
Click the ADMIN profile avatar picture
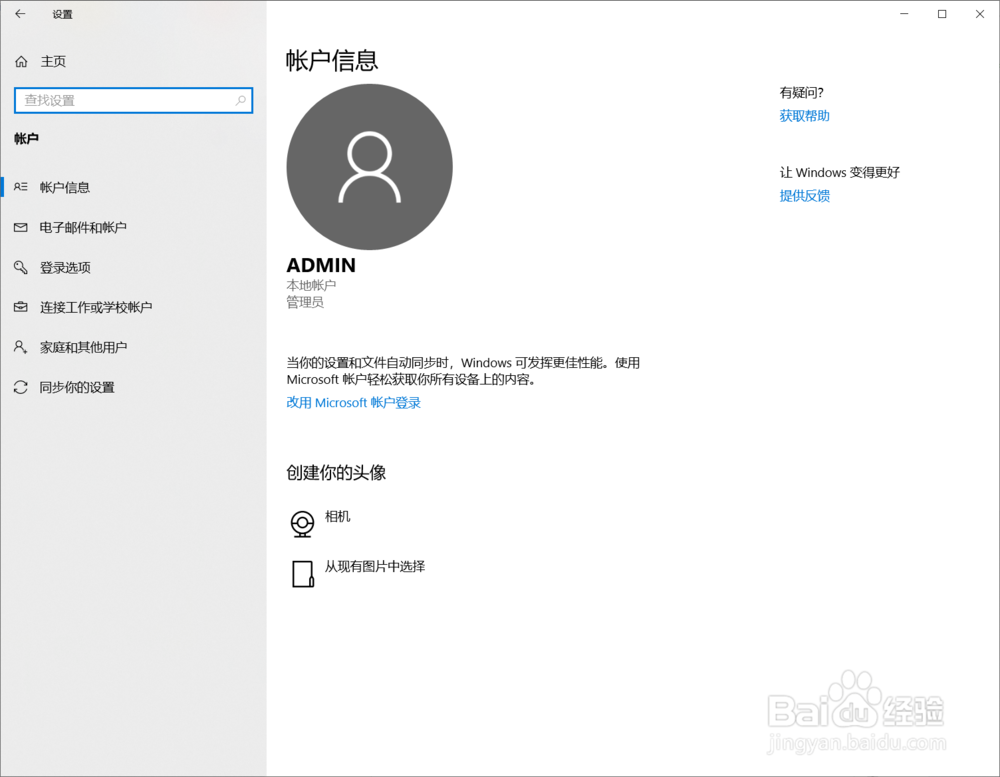point(369,167)
